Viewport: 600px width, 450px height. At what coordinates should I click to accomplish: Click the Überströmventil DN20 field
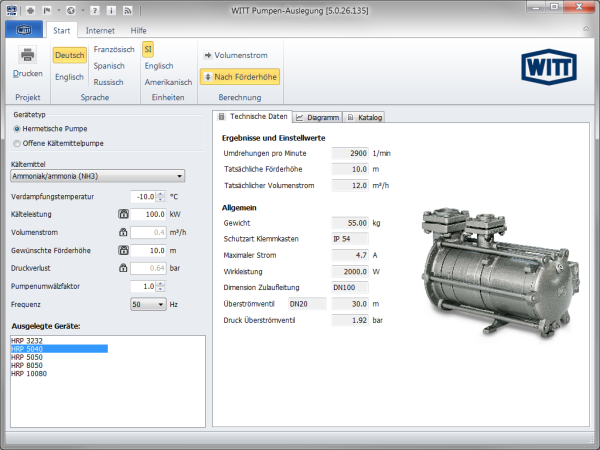[307, 304]
